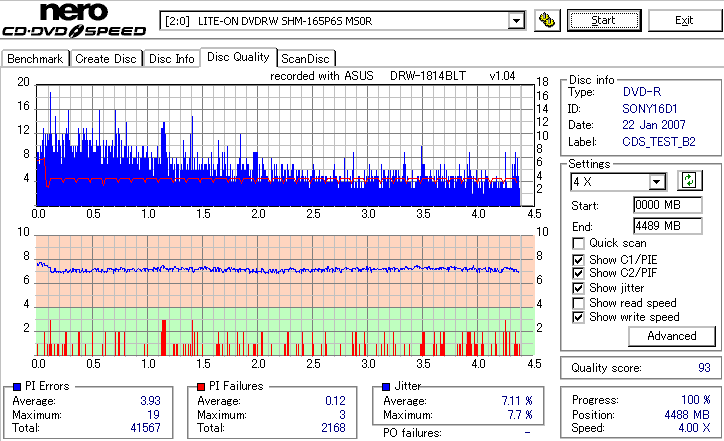
Task: Click the PI Errors graph area
Action: 285,145
